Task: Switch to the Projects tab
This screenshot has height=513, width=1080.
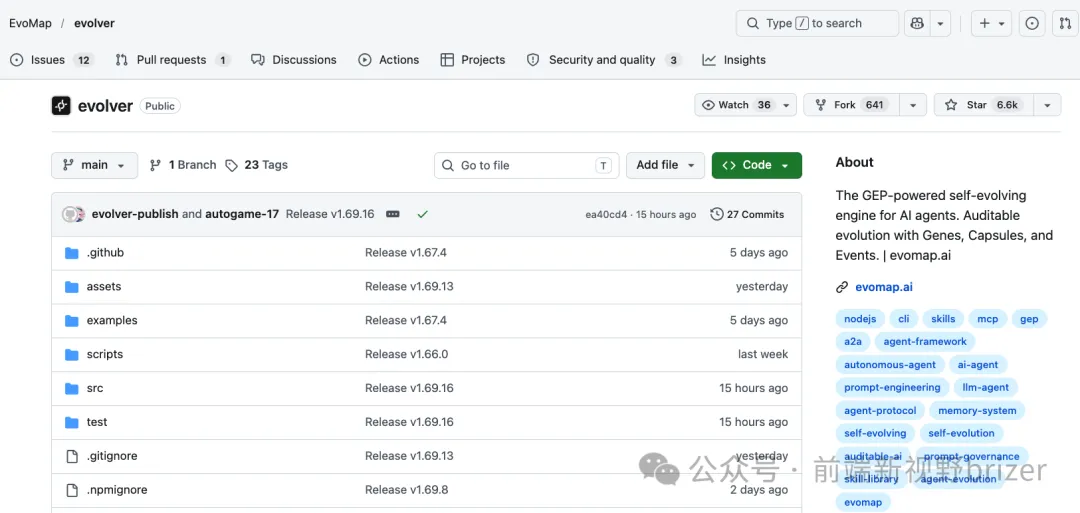Action: pyautogui.click(x=472, y=60)
